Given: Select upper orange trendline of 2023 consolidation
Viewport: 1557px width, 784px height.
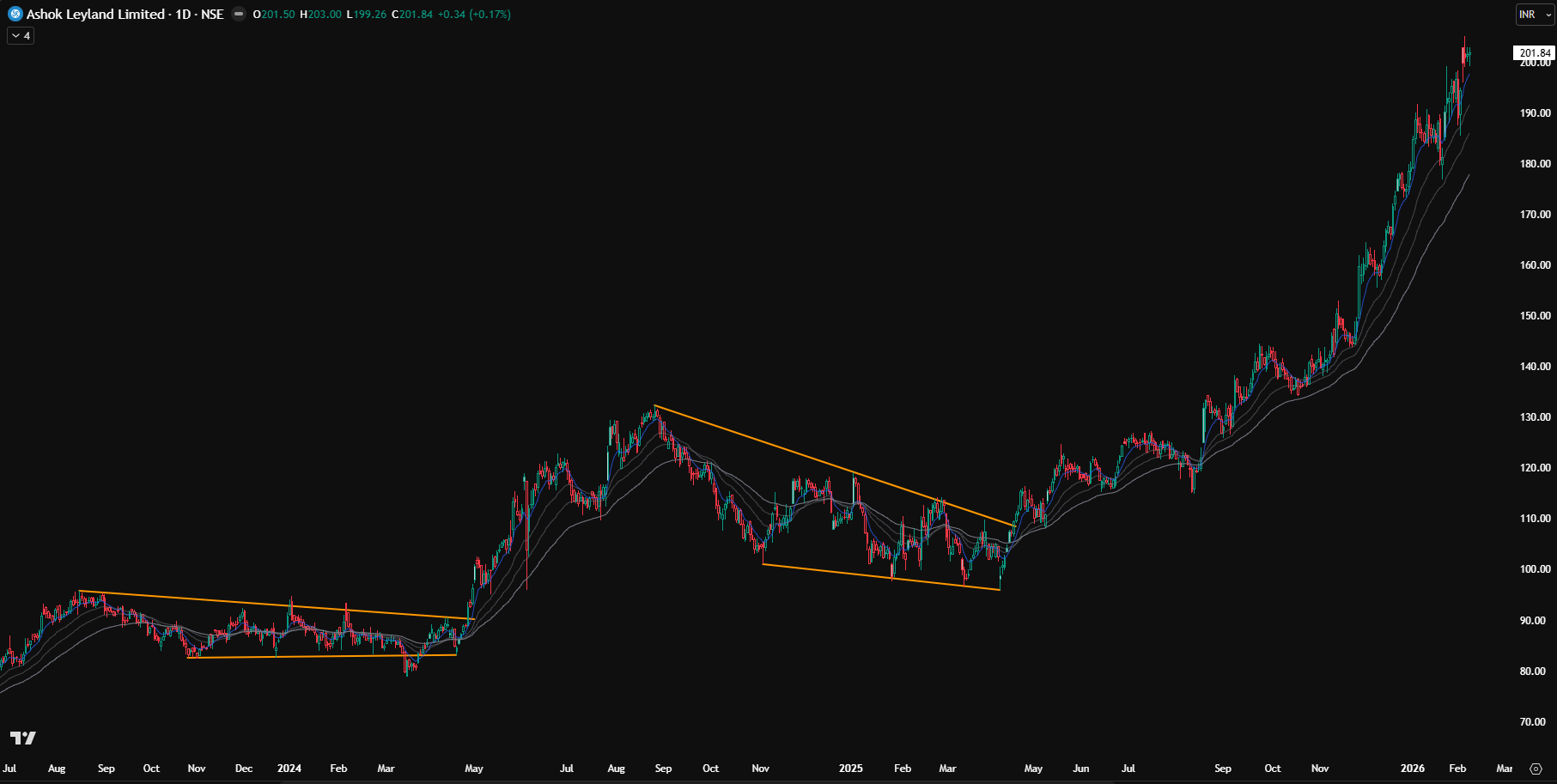Looking at the screenshot, I should tap(275, 605).
